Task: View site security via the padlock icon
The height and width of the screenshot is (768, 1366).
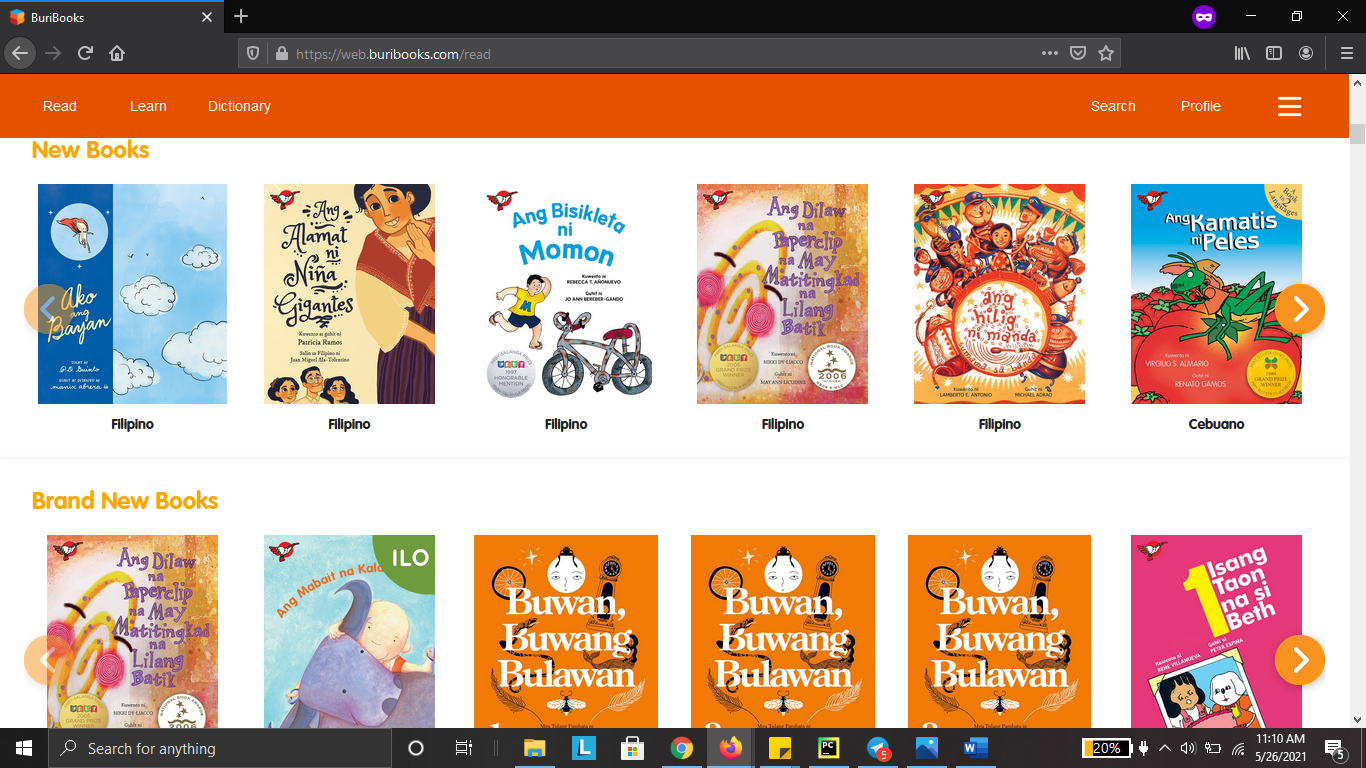Action: tap(281, 54)
